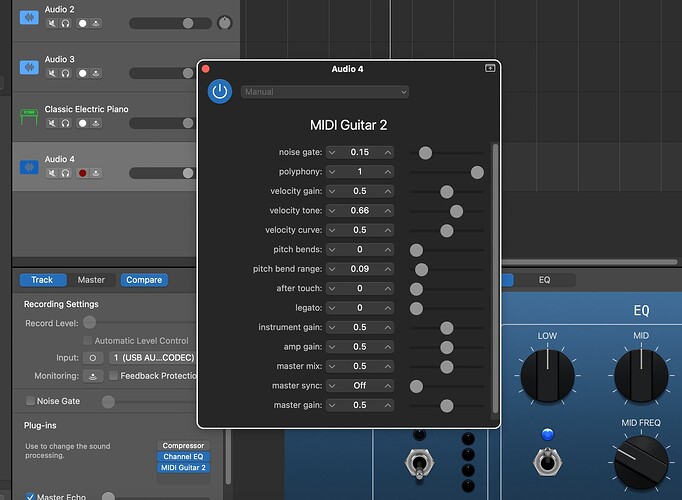Click the mono input format button

tap(93, 358)
